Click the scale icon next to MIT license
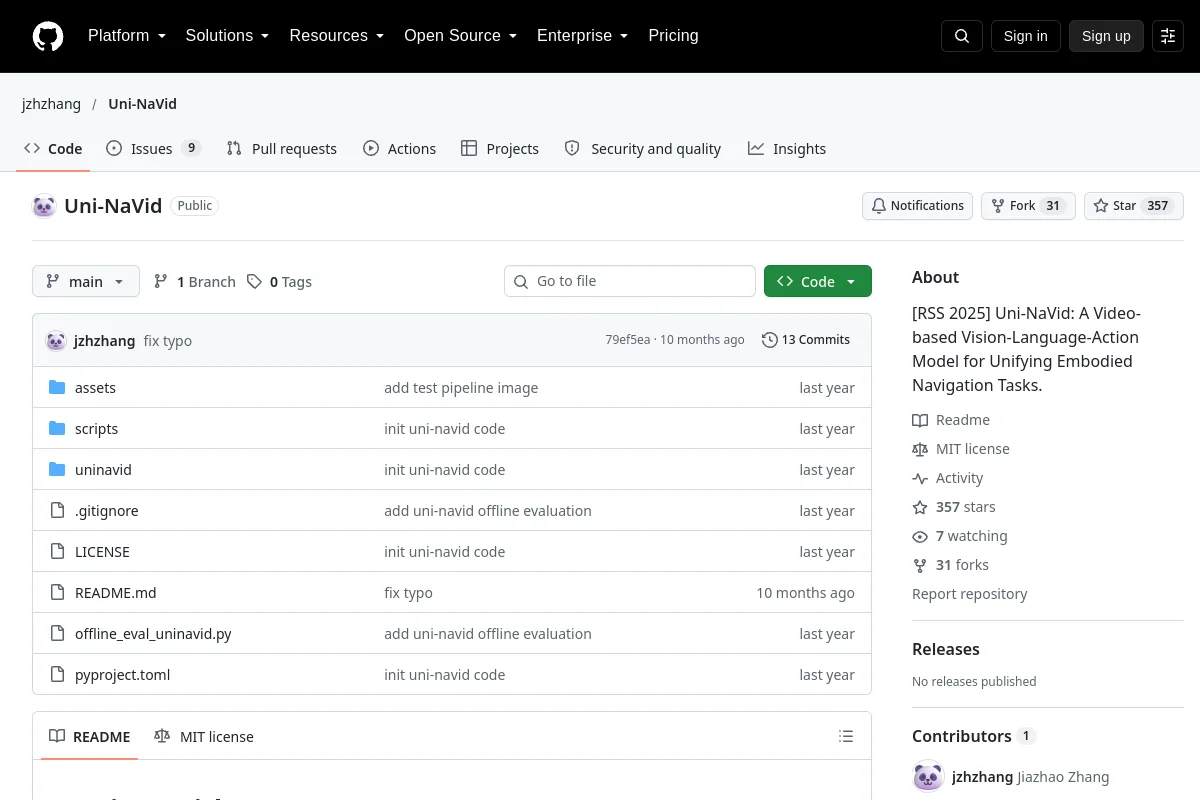Viewport: 1200px width, 800px height. tap(920, 449)
